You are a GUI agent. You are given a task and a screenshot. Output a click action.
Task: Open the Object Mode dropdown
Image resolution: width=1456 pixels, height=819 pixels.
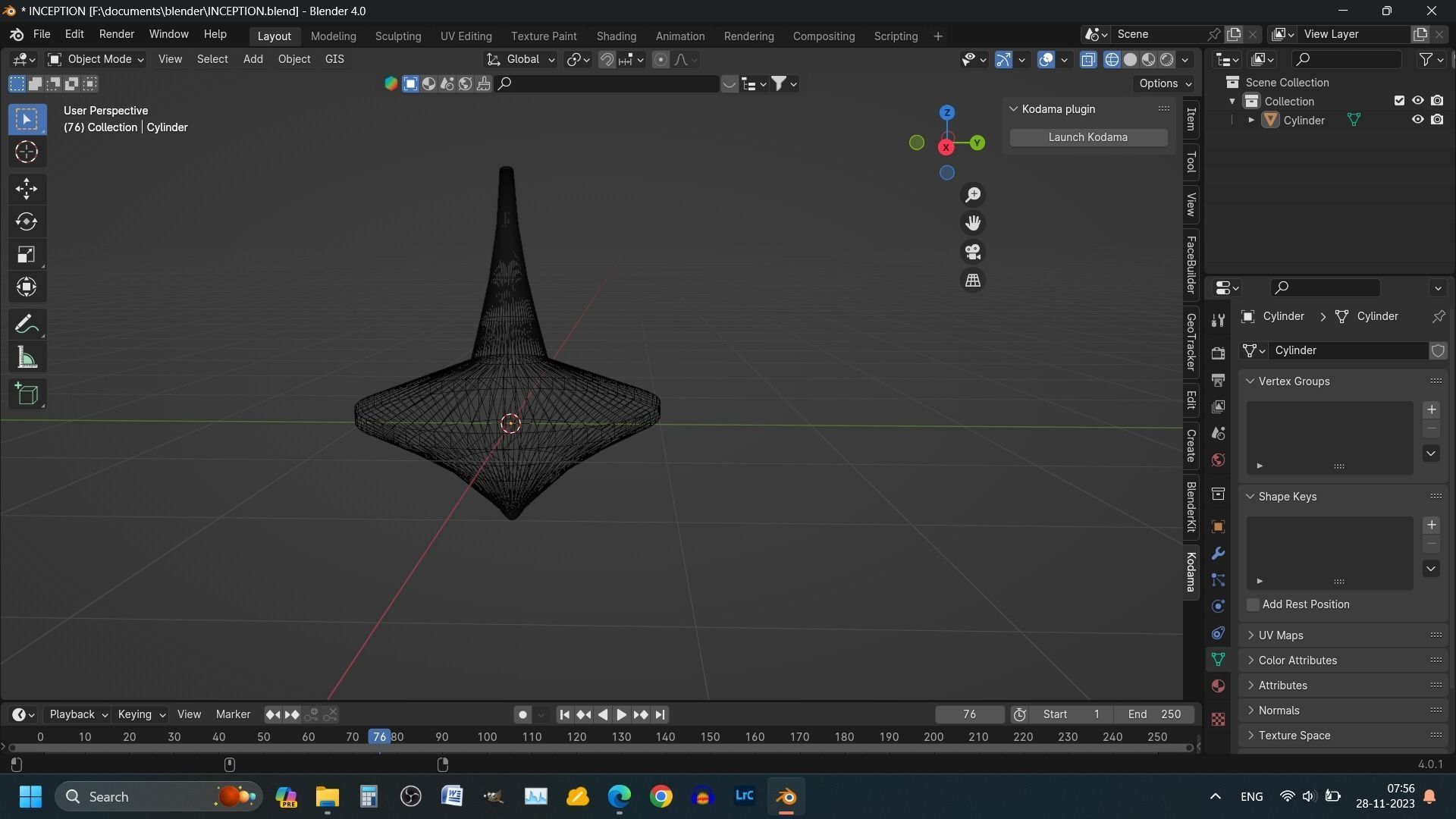96,59
